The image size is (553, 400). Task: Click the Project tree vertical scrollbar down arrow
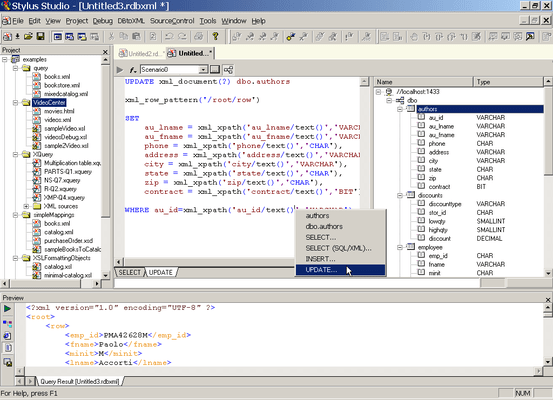point(105,275)
